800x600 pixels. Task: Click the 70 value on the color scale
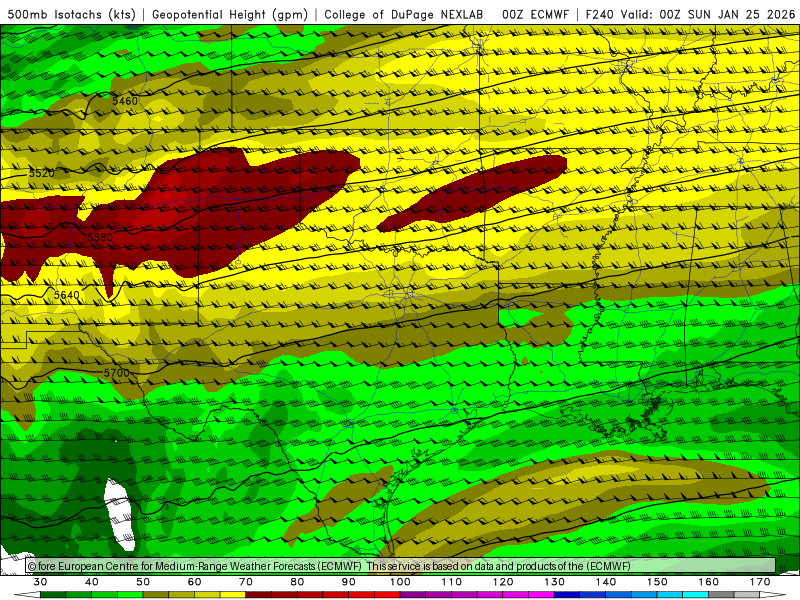pyautogui.click(x=246, y=582)
